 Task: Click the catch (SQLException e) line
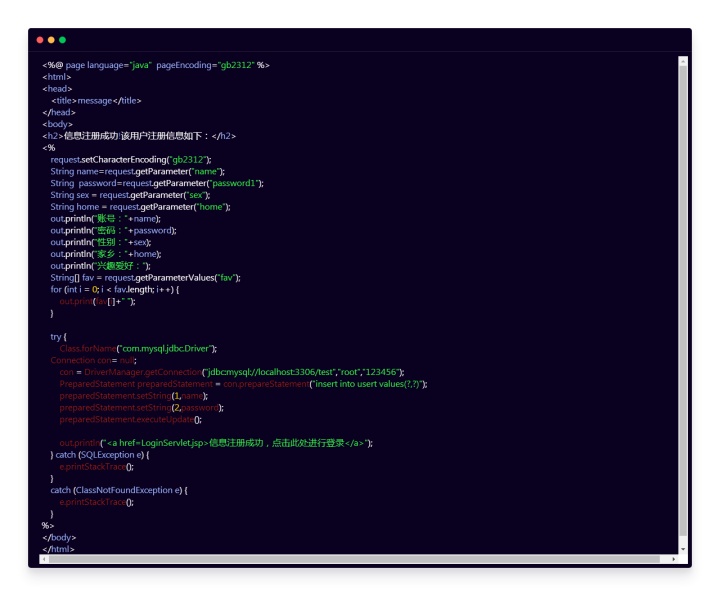[100, 455]
